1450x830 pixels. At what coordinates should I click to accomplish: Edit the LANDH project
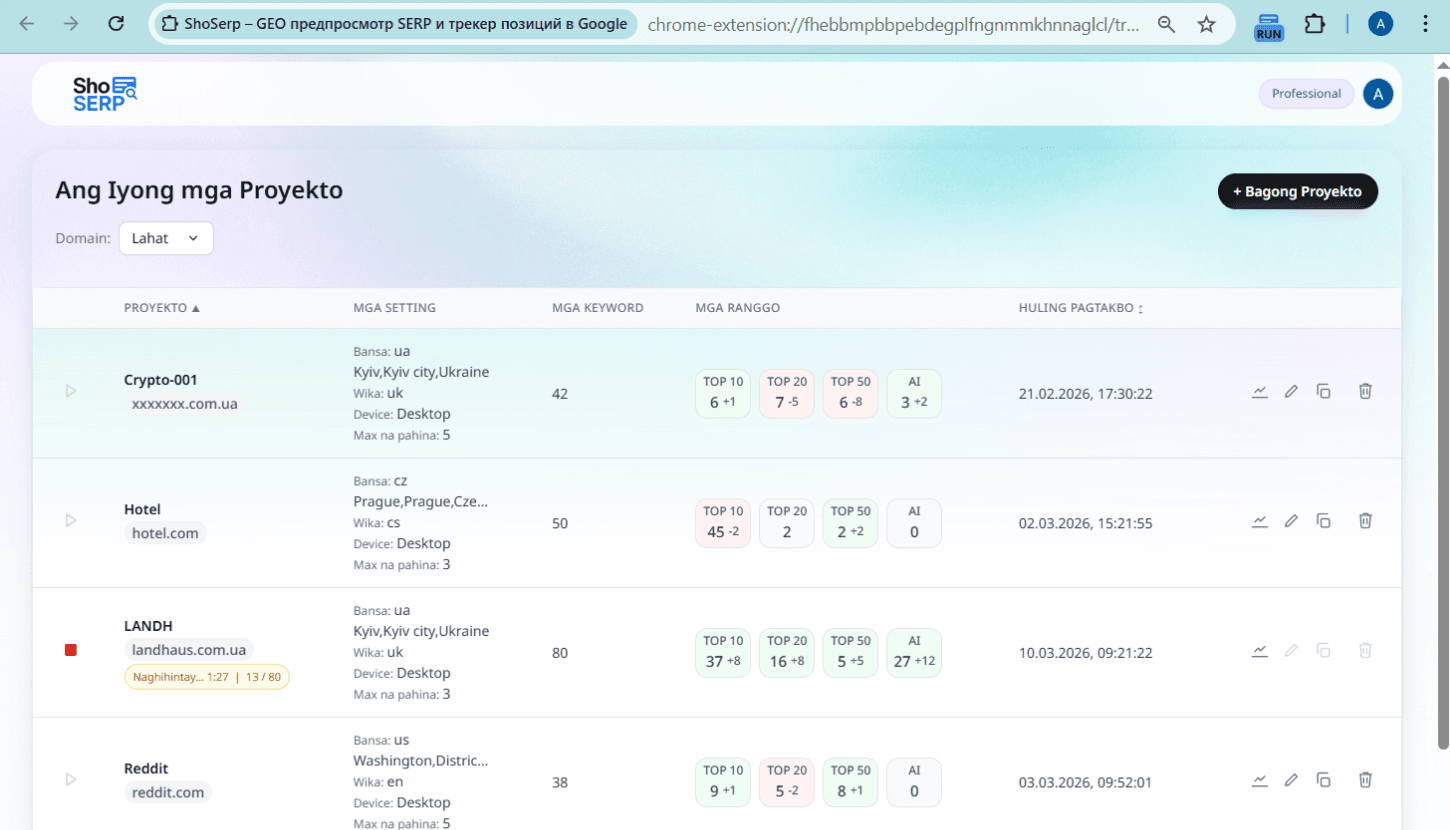coord(1291,650)
